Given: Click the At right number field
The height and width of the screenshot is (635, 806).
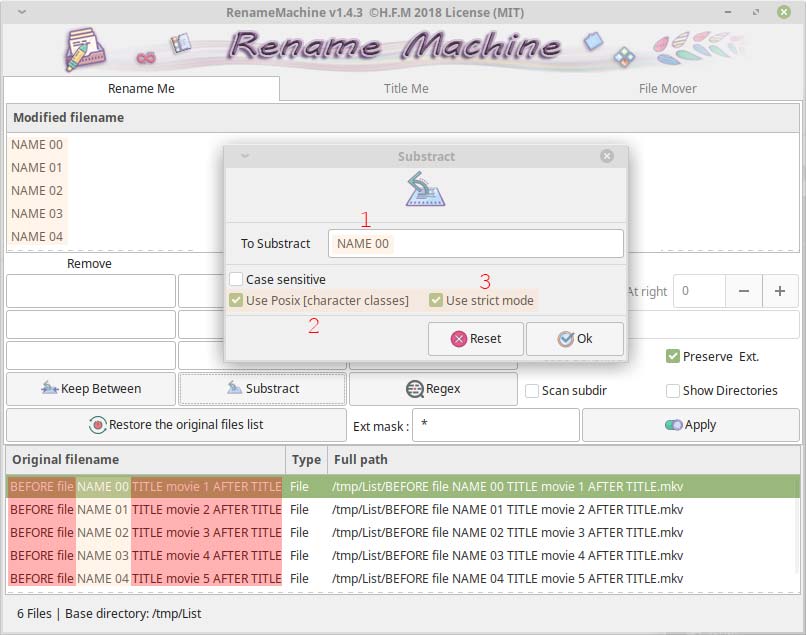Looking at the screenshot, I should pyautogui.click(x=700, y=291).
